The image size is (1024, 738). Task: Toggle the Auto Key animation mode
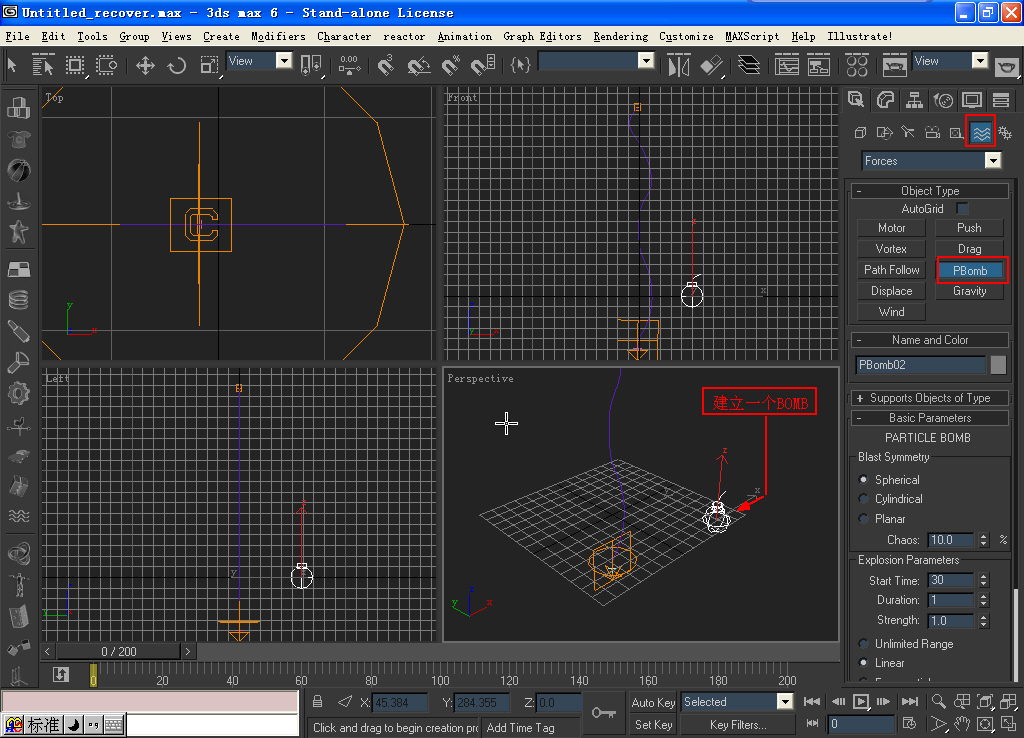click(x=653, y=702)
